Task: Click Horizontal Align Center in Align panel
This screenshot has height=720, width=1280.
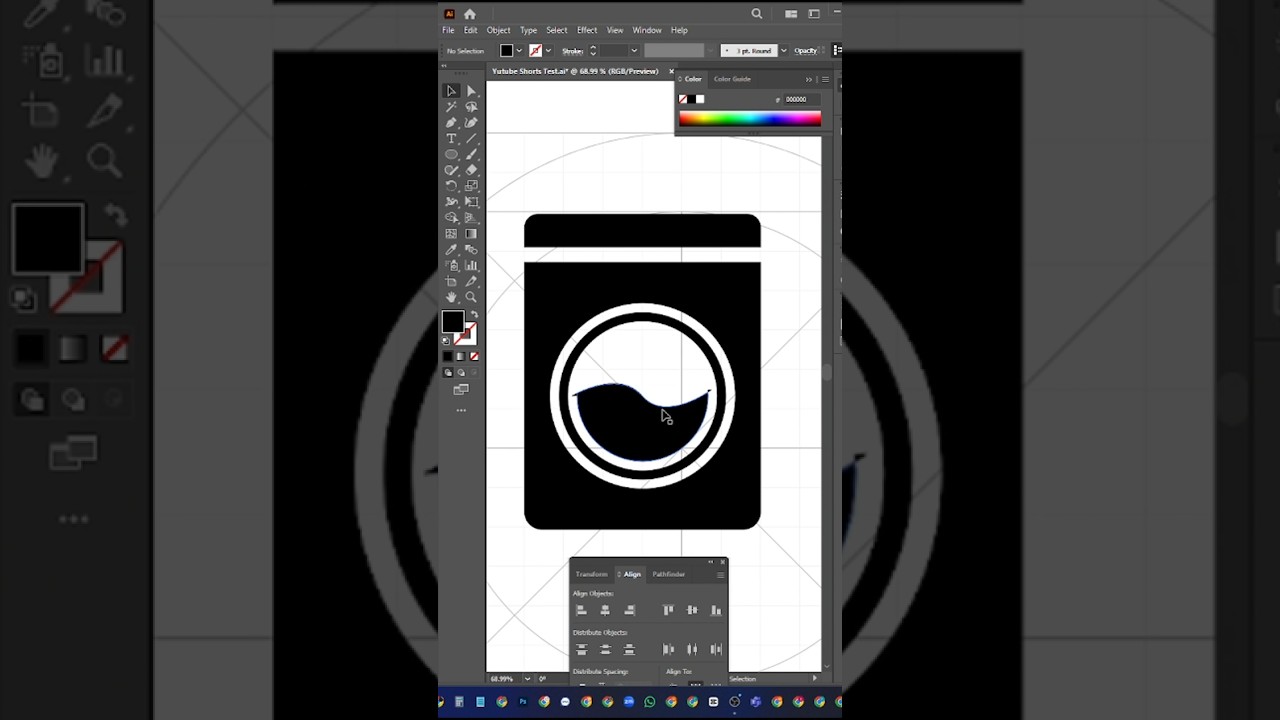Action: [x=605, y=610]
